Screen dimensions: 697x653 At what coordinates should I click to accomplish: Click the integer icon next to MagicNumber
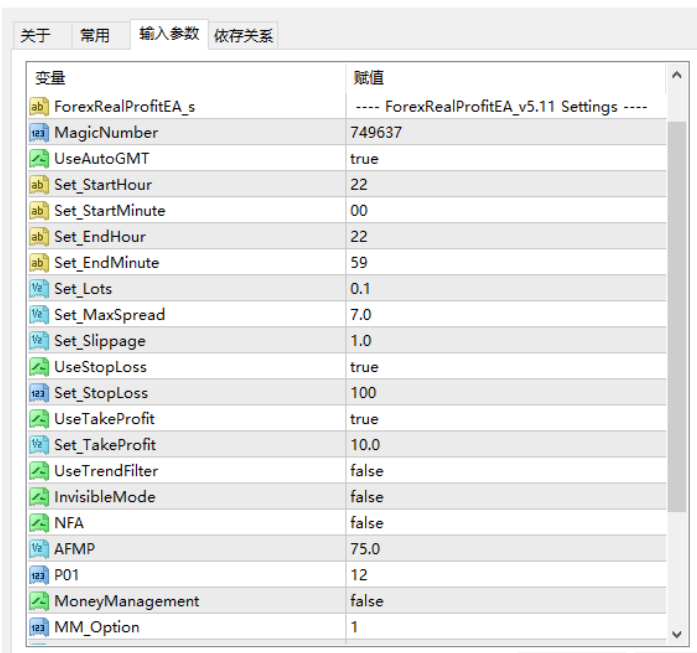39,132
